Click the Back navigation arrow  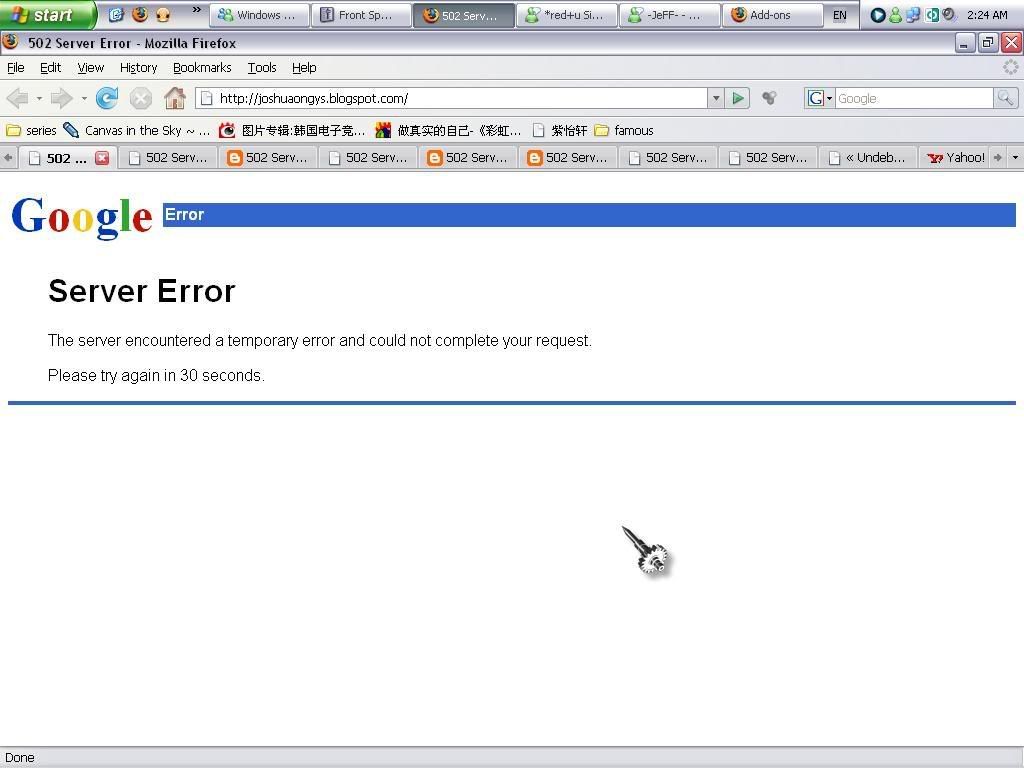point(18,99)
